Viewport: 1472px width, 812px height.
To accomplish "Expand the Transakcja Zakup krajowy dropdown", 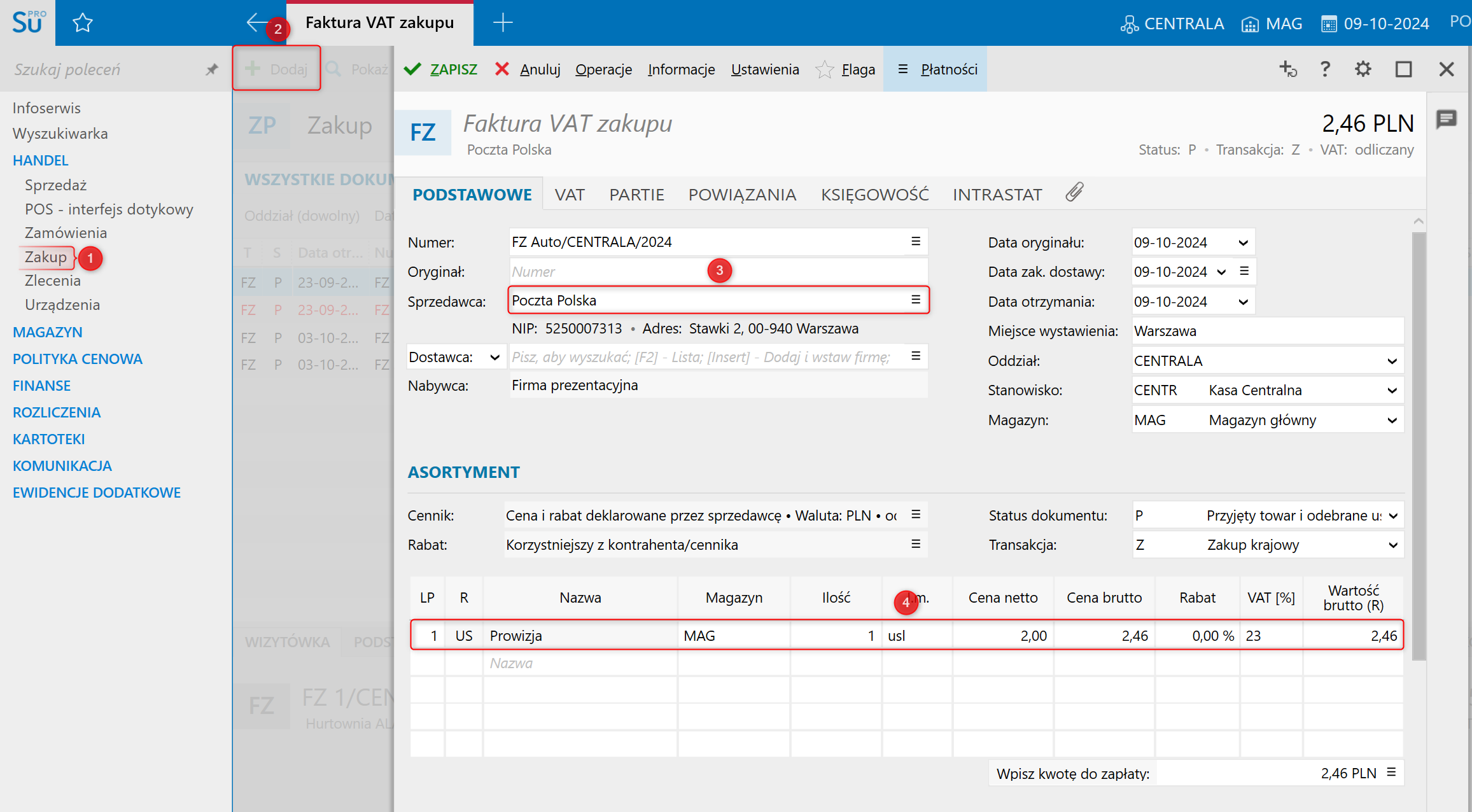I will click(x=1392, y=545).
